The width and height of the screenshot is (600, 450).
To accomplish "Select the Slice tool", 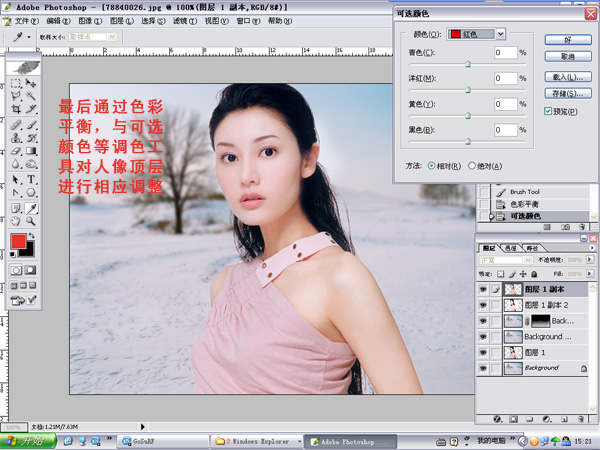I will click(x=31, y=109).
